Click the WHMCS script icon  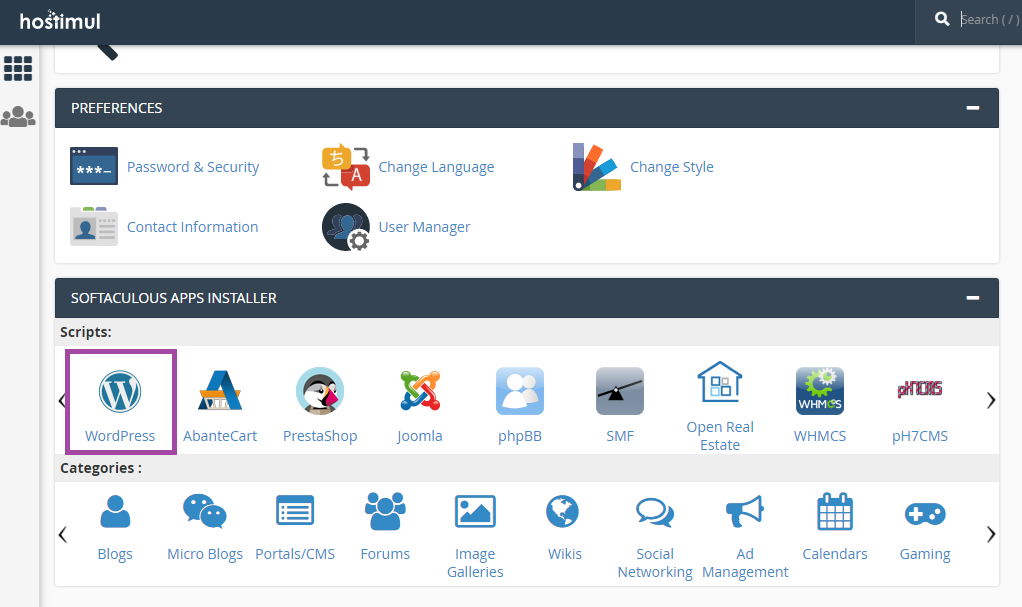pyautogui.click(x=820, y=391)
